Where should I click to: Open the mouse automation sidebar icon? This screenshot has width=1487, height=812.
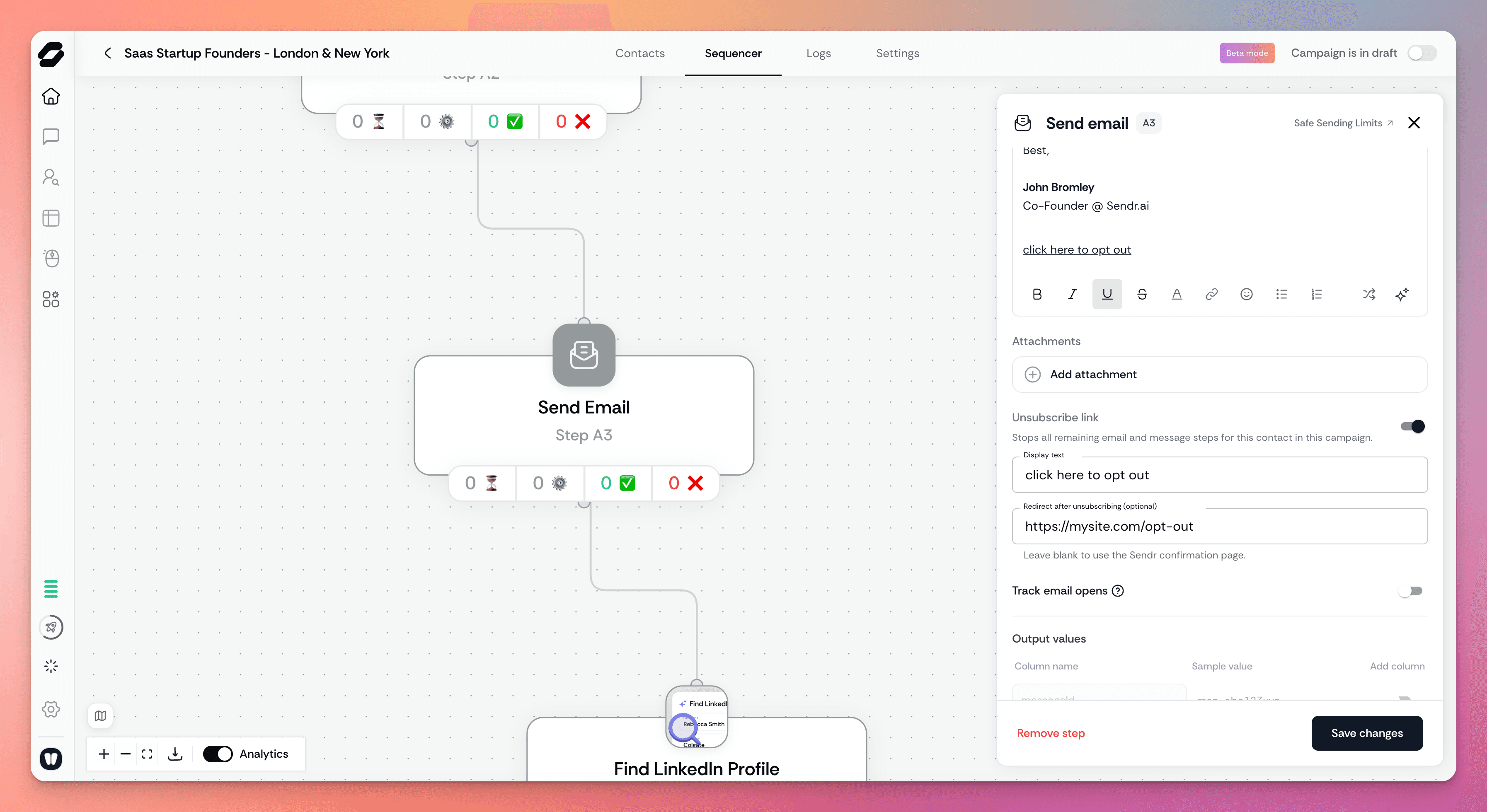[x=51, y=259]
